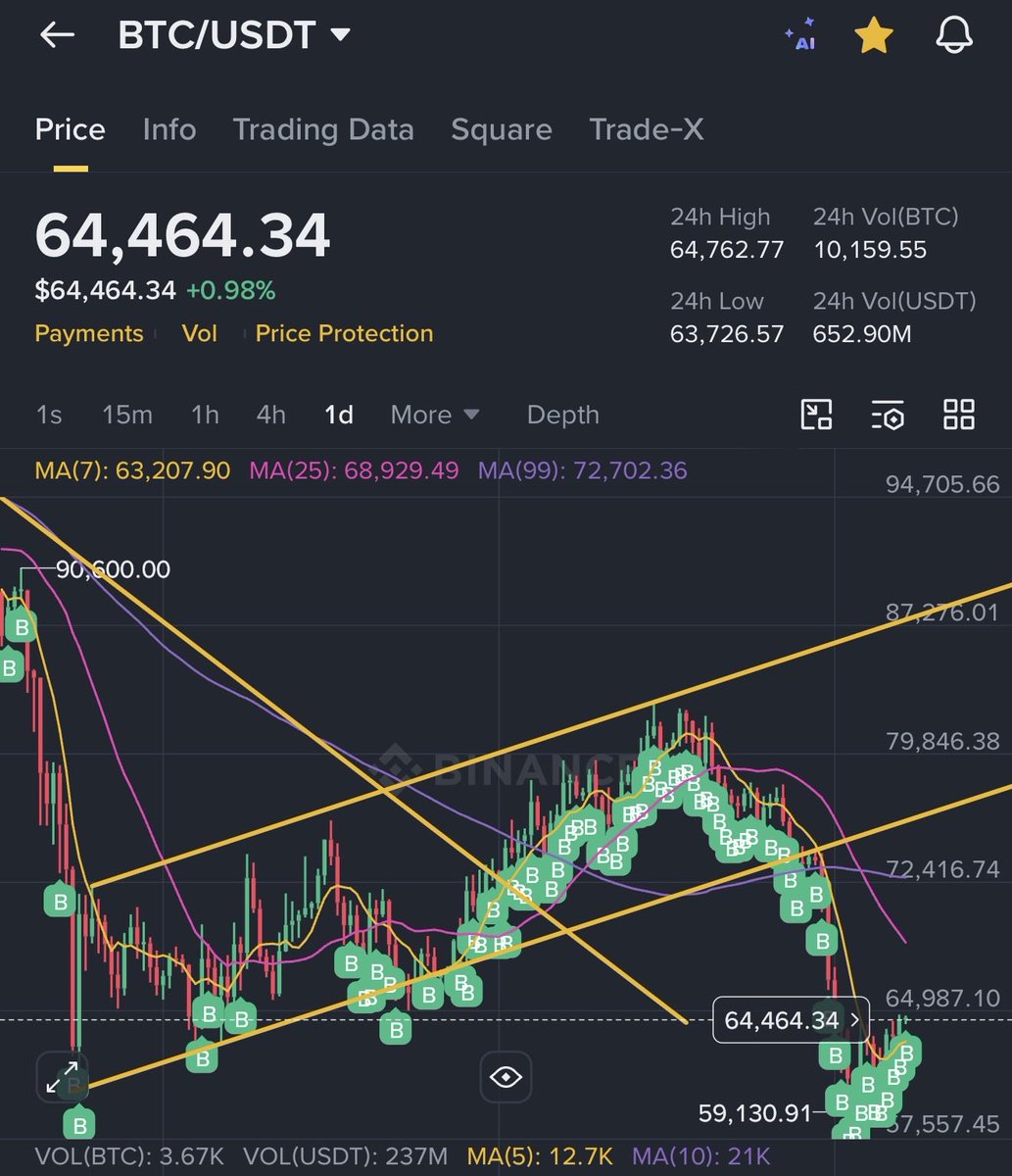Viewport: 1012px width, 1176px height.
Task: Select the 4h chart interval
Action: point(271,415)
